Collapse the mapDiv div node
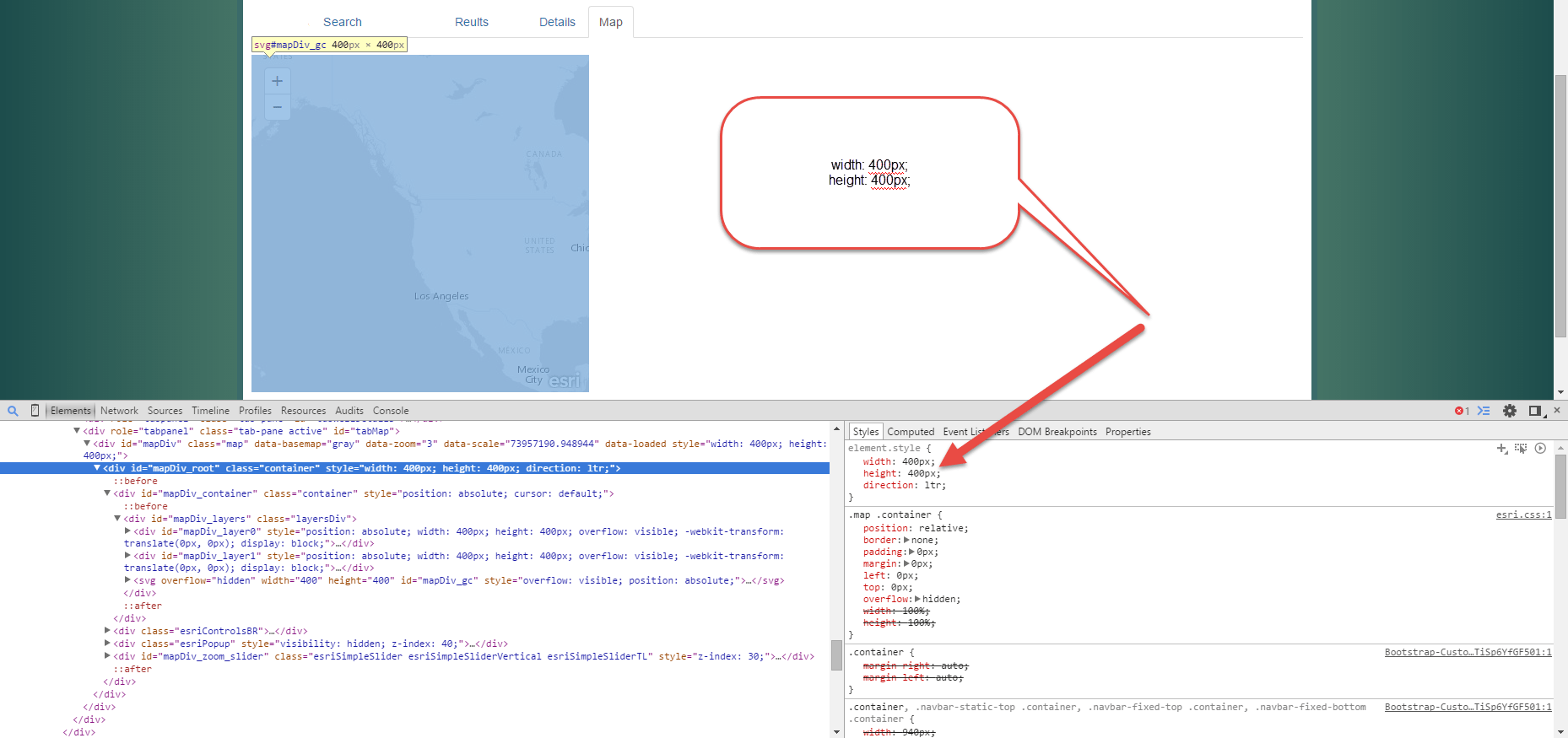Image resolution: width=1568 pixels, height=738 pixels. tap(87, 444)
